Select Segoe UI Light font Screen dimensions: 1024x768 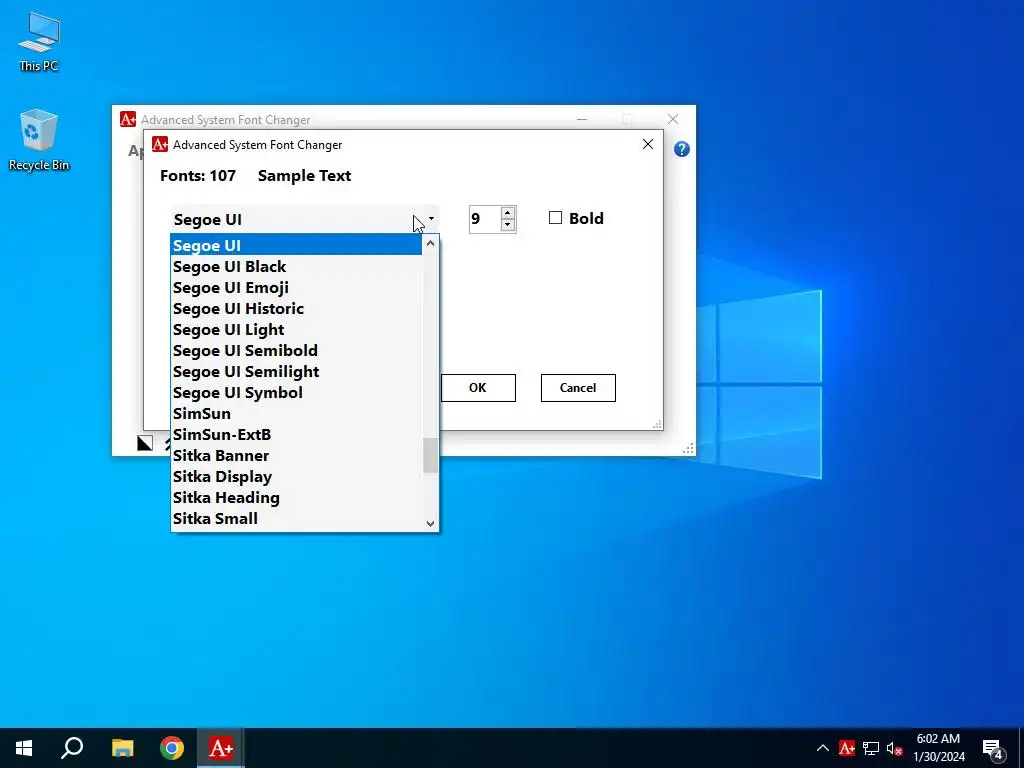click(x=296, y=329)
